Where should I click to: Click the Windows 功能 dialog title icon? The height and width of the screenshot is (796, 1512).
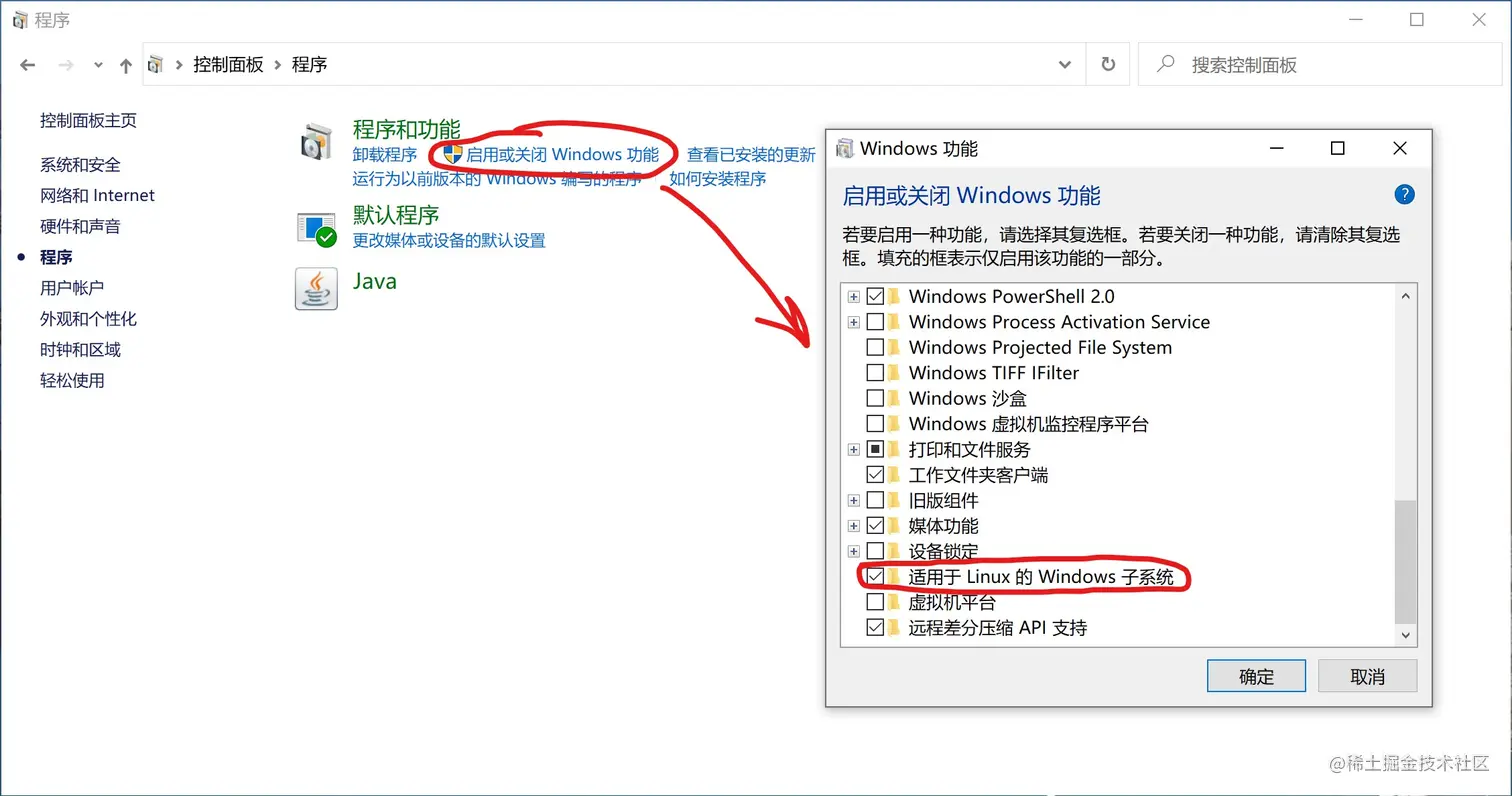pos(845,148)
